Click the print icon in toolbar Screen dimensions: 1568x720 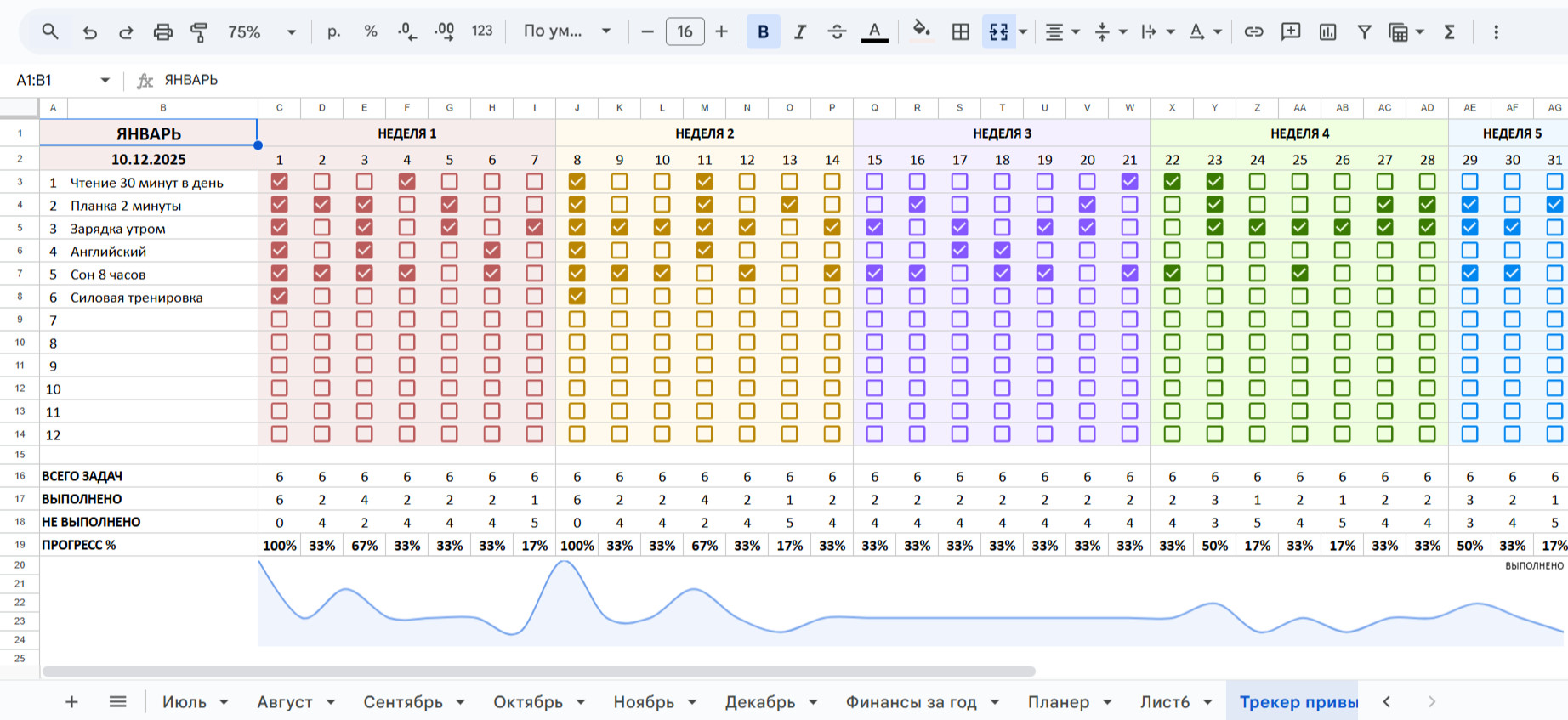162,32
